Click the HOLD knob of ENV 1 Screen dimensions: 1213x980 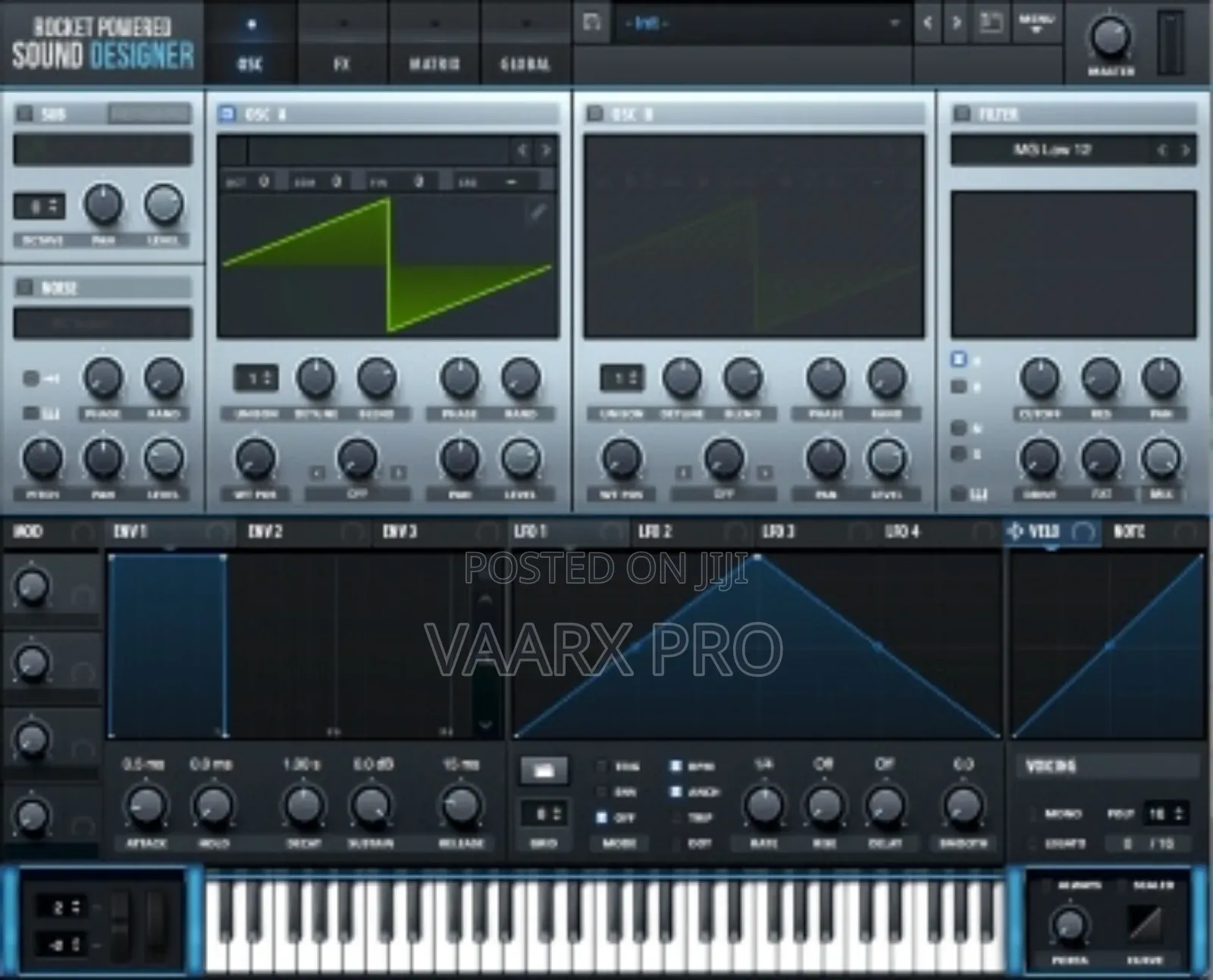[213, 806]
